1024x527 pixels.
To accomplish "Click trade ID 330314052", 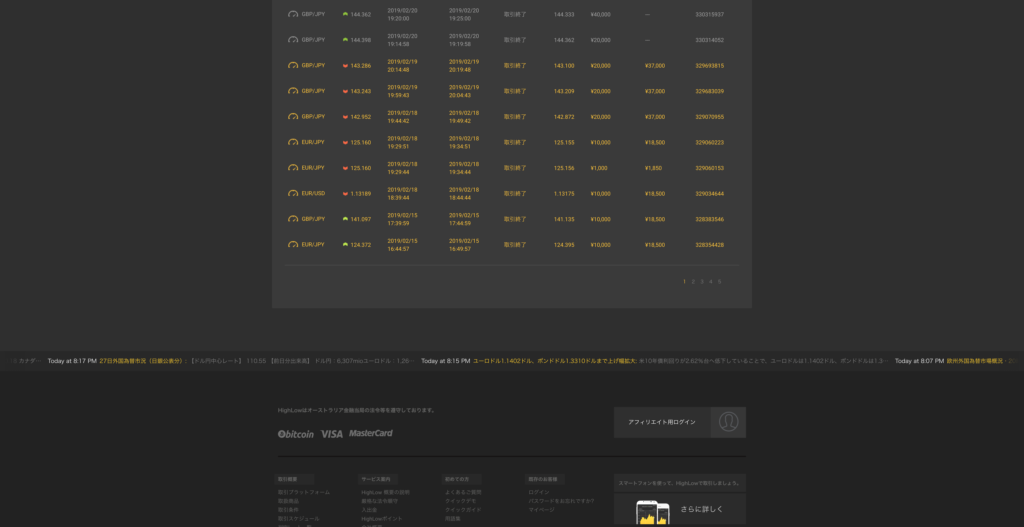I will point(709,40).
